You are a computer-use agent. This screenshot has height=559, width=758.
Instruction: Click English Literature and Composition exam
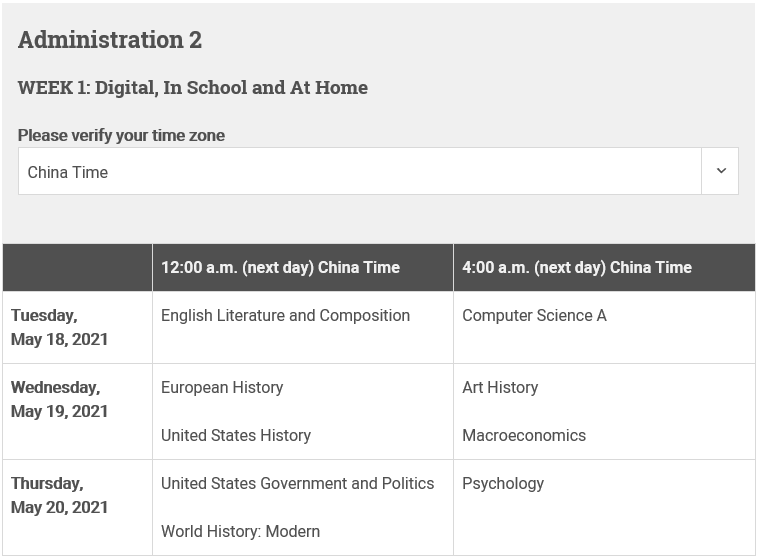click(x=285, y=316)
